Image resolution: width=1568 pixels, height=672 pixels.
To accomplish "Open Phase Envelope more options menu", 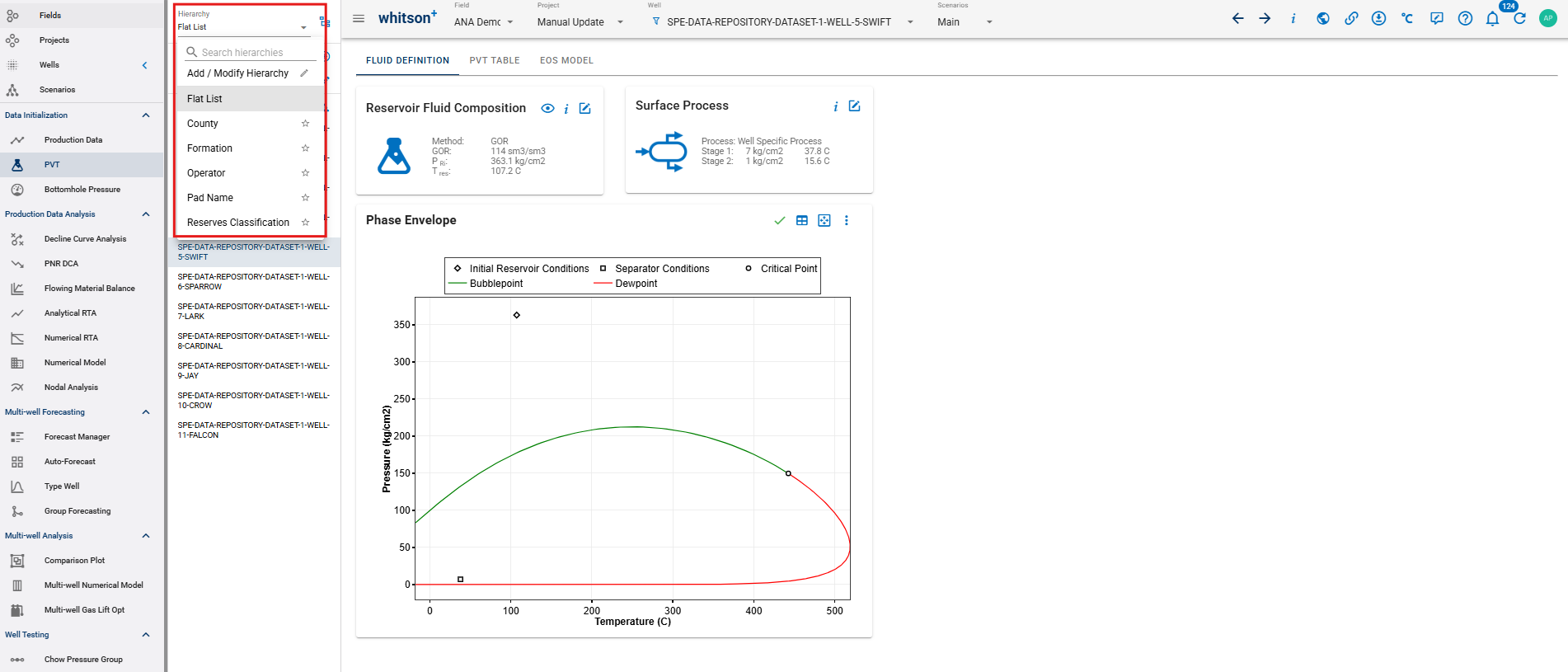I will 847,221.
